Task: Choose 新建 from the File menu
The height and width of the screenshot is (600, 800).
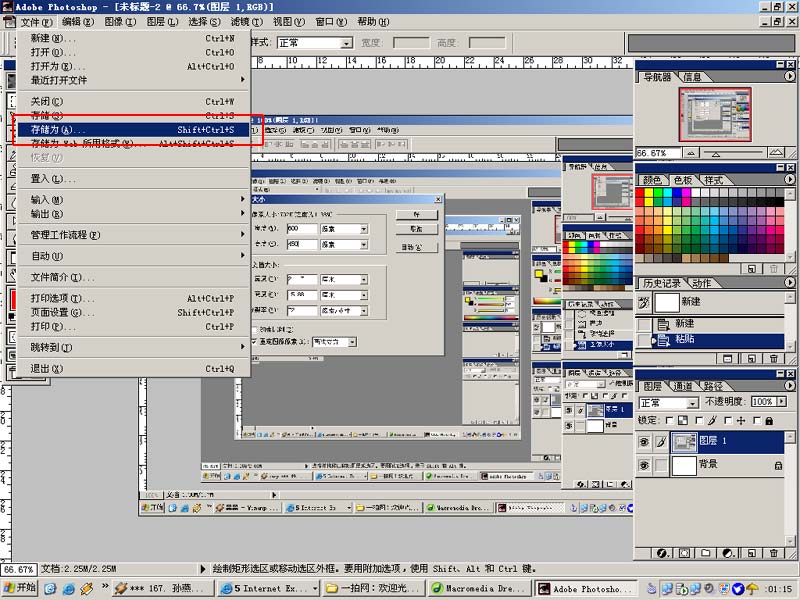Action: click(x=134, y=38)
